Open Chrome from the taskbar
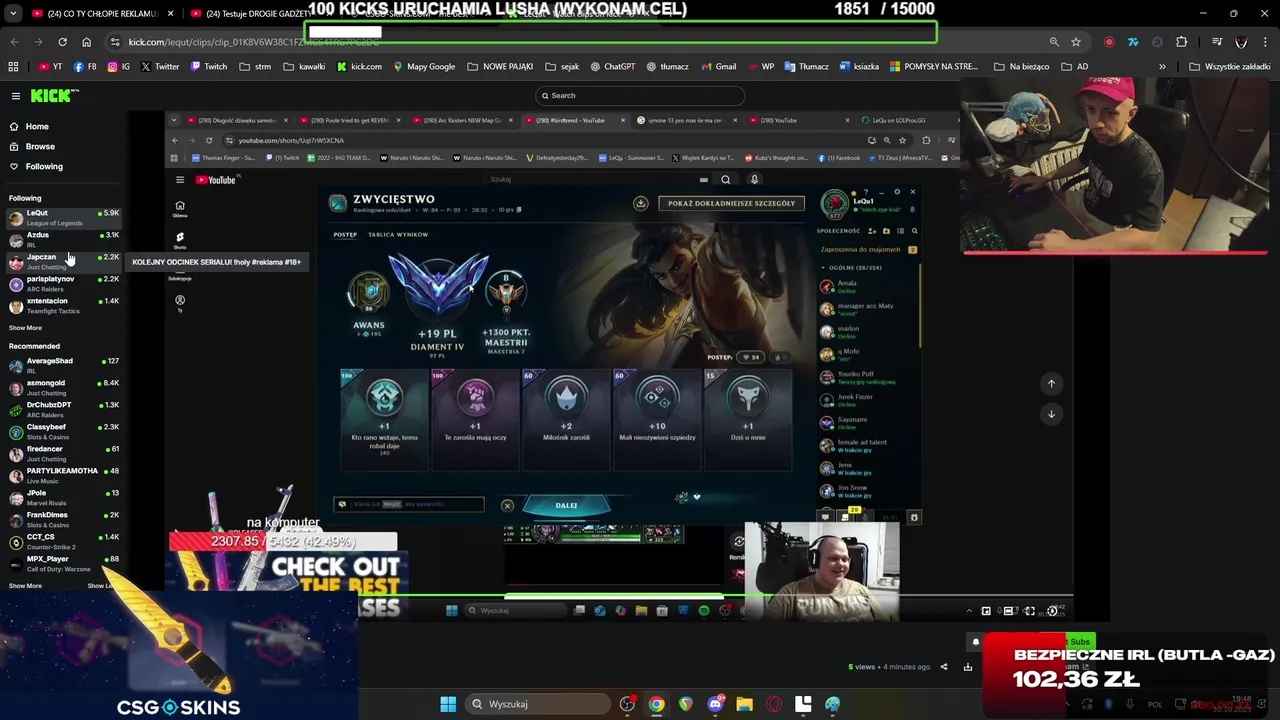 [656, 704]
